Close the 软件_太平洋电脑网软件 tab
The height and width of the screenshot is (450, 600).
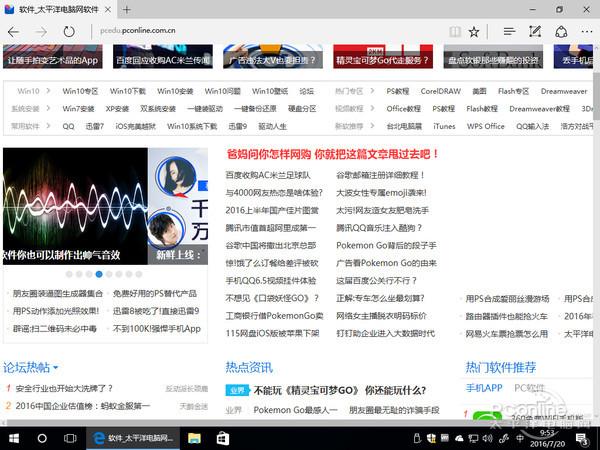click(108, 10)
